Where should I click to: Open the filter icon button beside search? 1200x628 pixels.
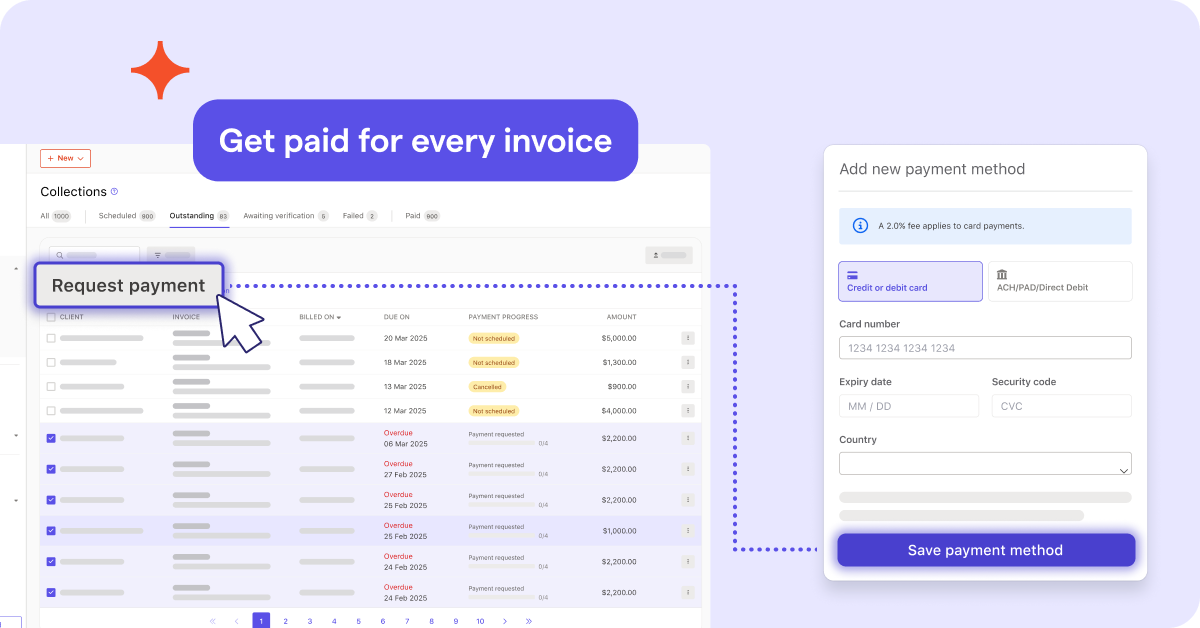pyautogui.click(x=158, y=255)
